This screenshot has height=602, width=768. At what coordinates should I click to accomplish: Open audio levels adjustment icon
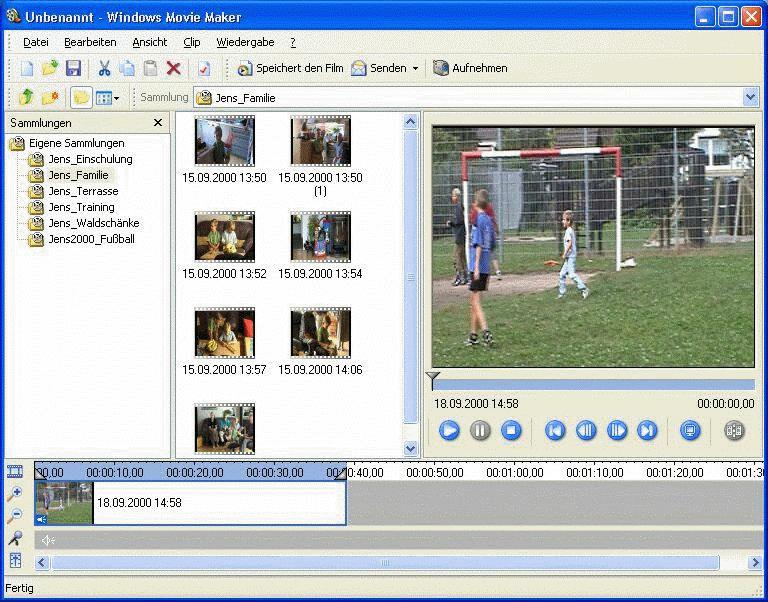click(x=15, y=560)
